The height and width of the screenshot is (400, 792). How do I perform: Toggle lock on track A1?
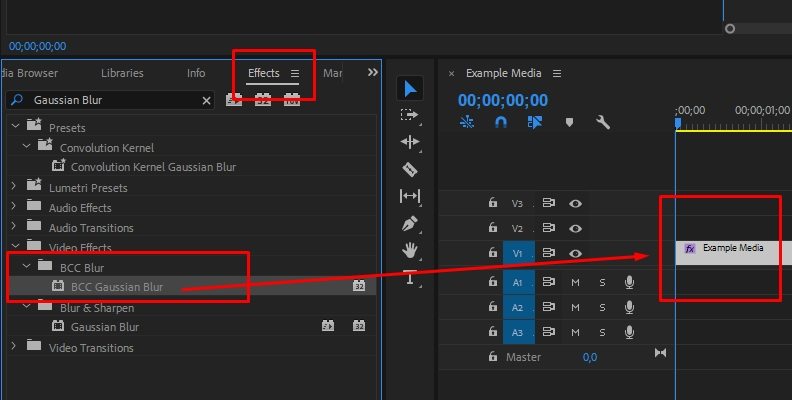click(492, 282)
